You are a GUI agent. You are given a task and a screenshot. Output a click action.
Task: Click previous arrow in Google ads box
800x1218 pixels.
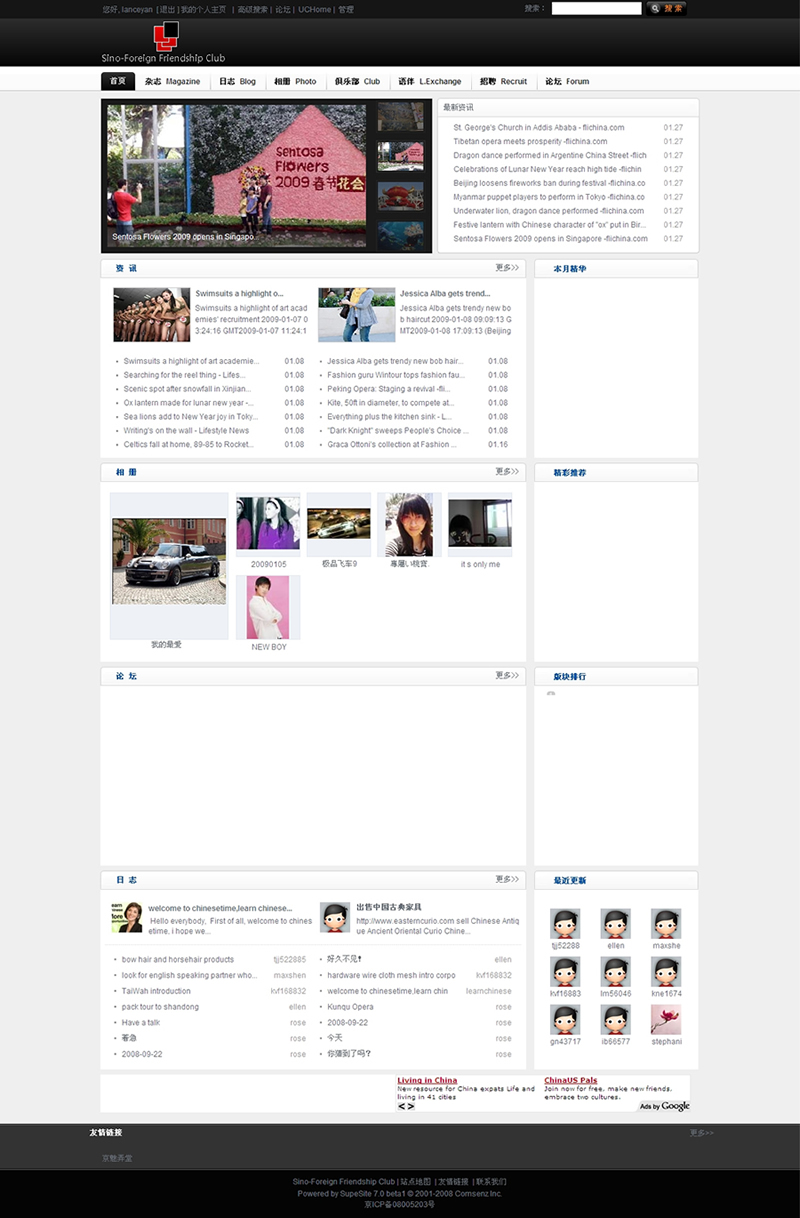tap(401, 1106)
